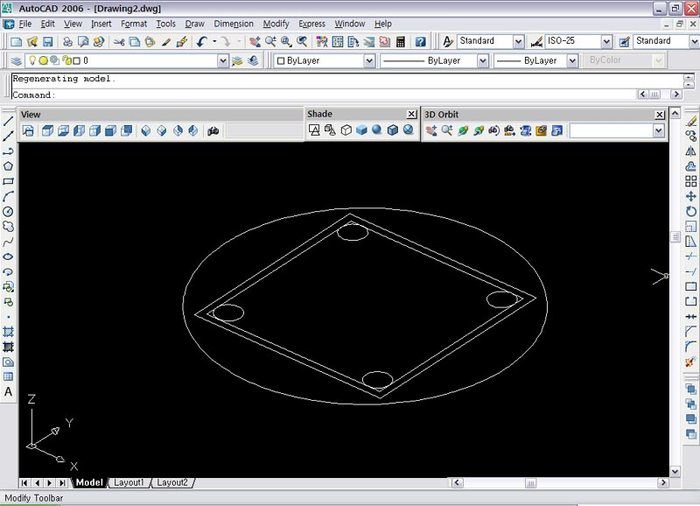
Task: Select the Line tool in Draw toolbar
Action: click(8, 121)
